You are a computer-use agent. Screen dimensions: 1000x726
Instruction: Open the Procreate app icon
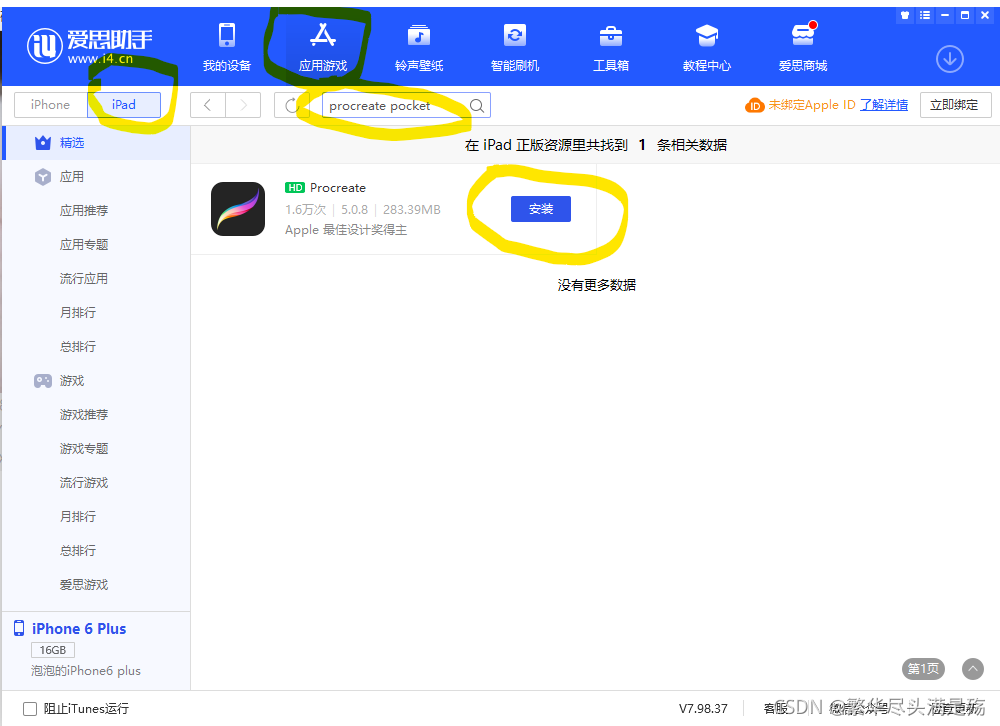coord(238,209)
